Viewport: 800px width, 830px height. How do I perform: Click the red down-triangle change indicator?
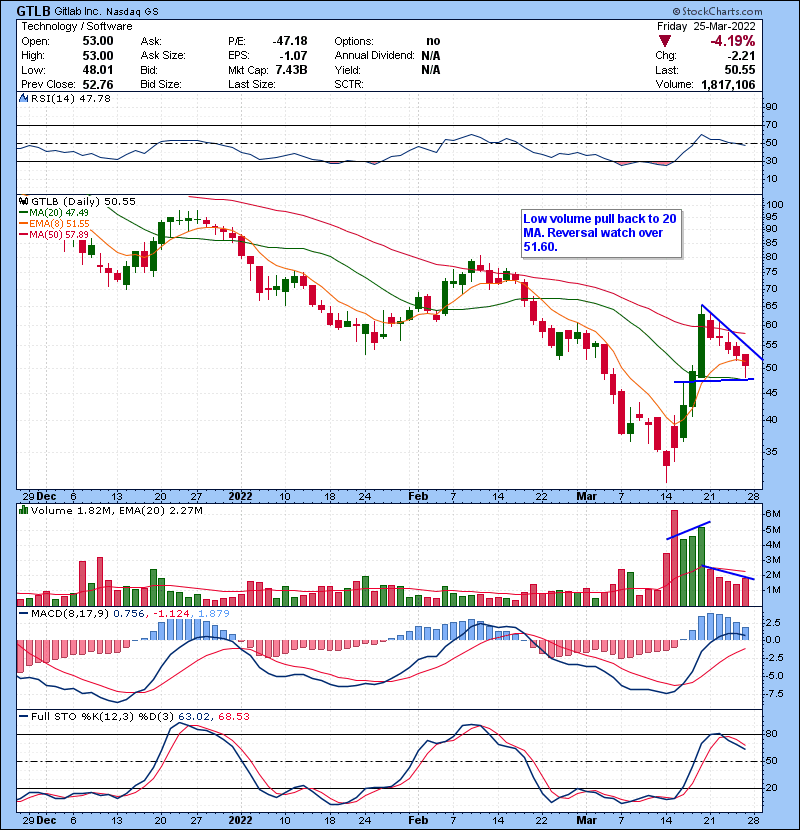(x=665, y=41)
